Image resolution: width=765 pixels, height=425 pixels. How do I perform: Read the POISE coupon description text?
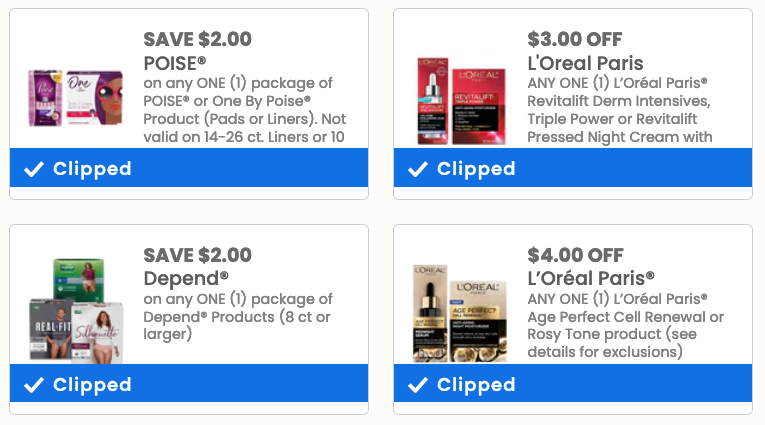(x=244, y=110)
